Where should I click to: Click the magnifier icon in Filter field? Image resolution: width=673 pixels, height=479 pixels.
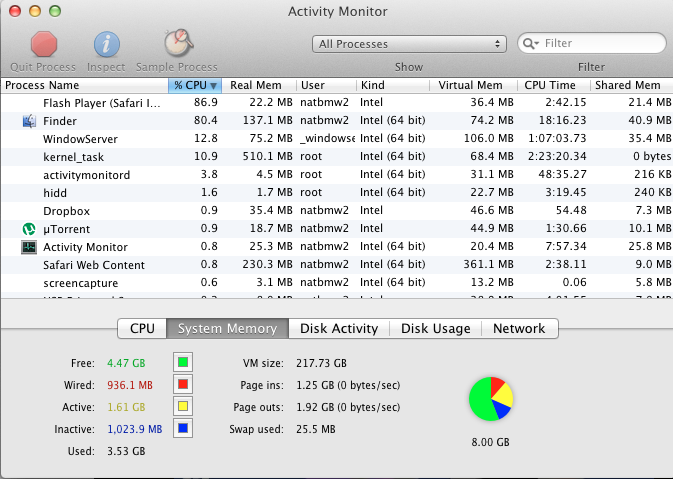[531, 43]
